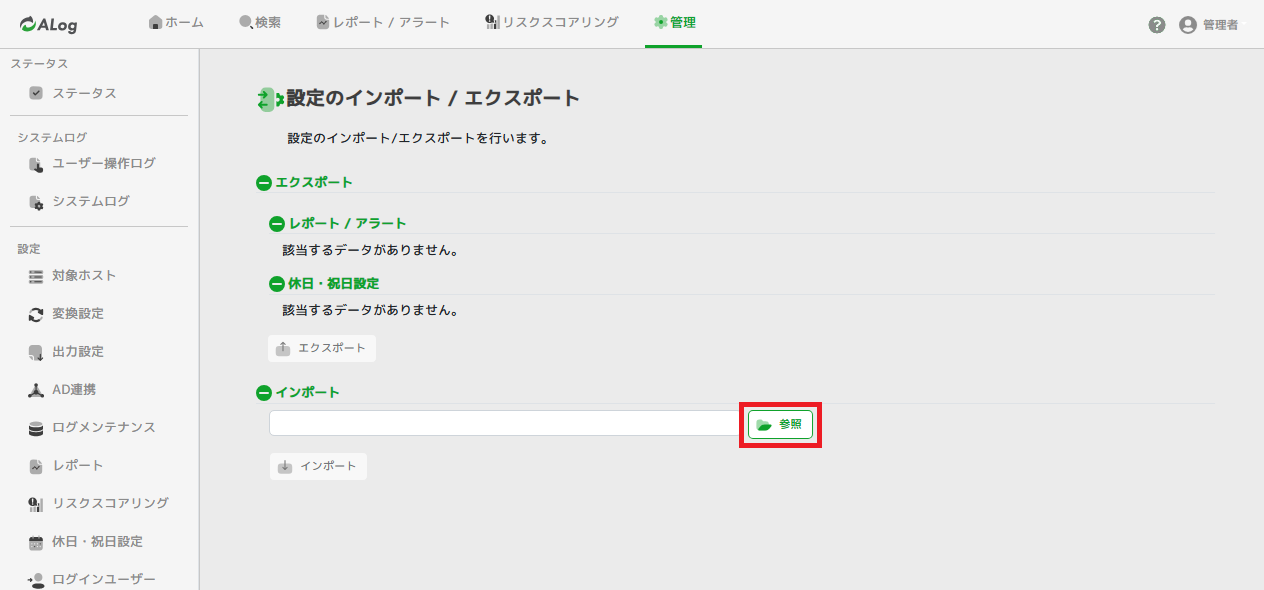This screenshot has width=1264, height=590.
Task: Click the ユーザー操作ログ document icon
Action: click(x=36, y=164)
